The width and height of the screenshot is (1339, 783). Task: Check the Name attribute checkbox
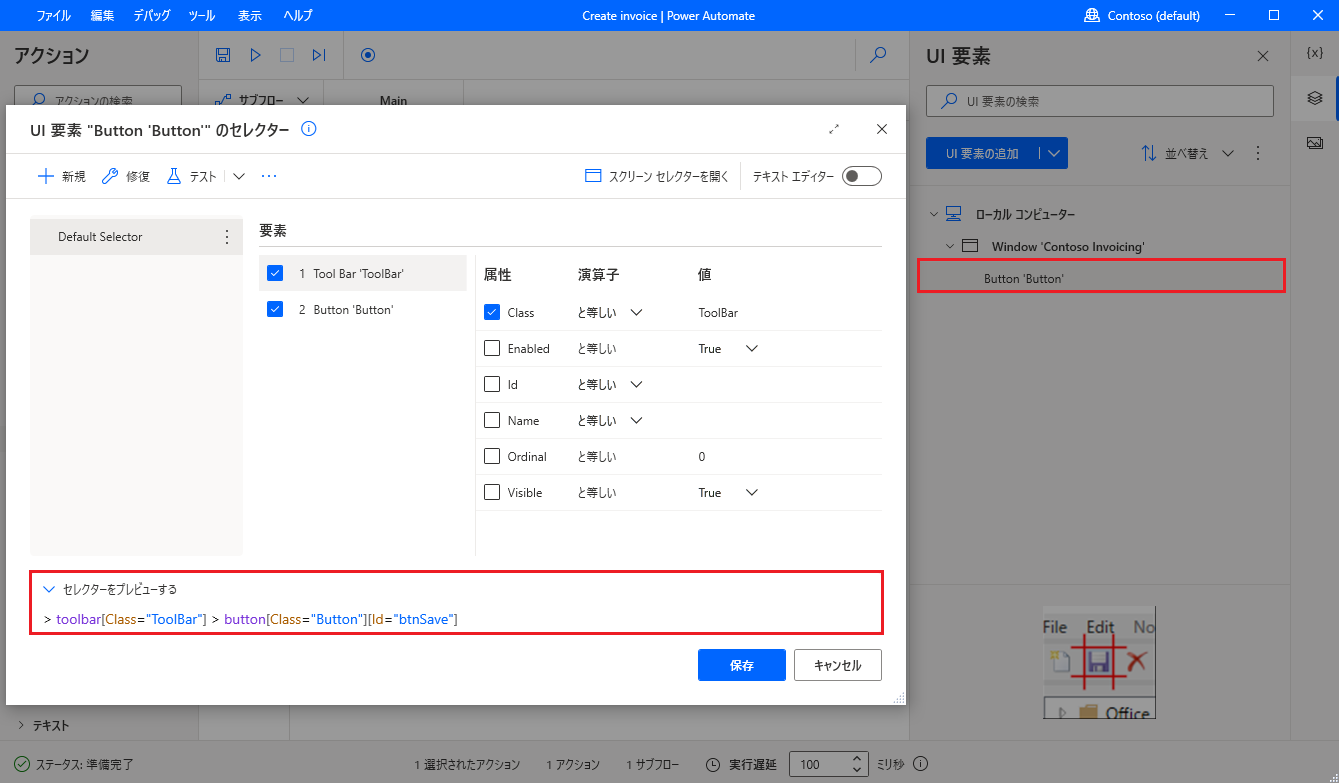pyautogui.click(x=492, y=420)
